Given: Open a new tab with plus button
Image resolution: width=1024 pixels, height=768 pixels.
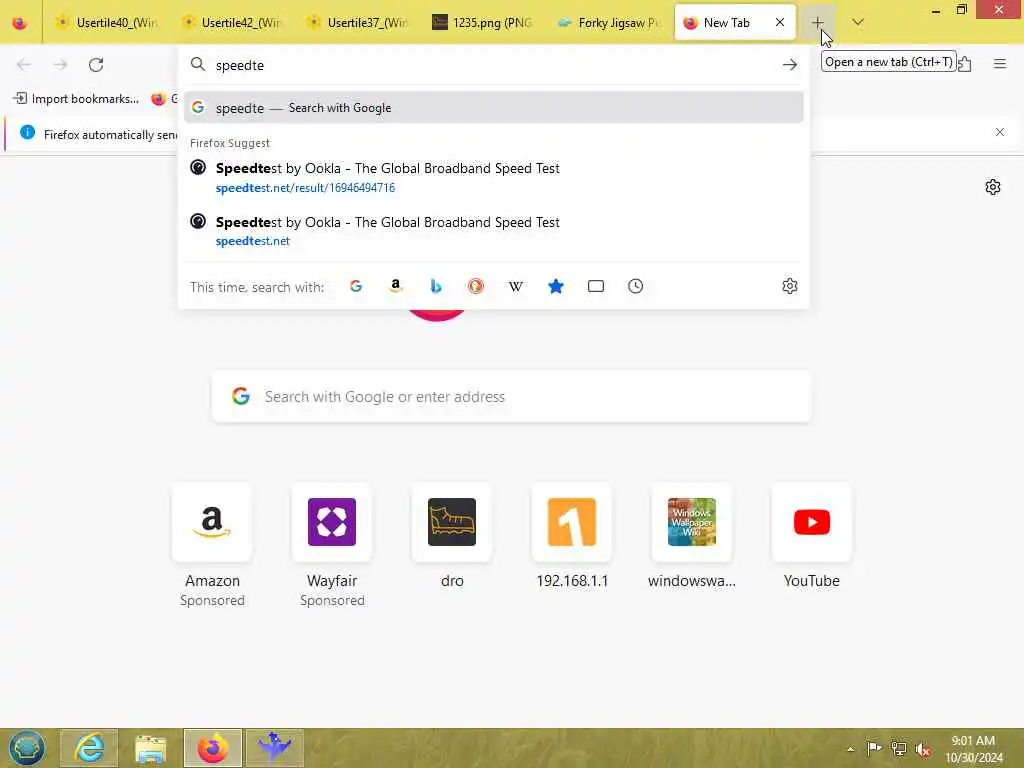Looking at the screenshot, I should pyautogui.click(x=817, y=23).
